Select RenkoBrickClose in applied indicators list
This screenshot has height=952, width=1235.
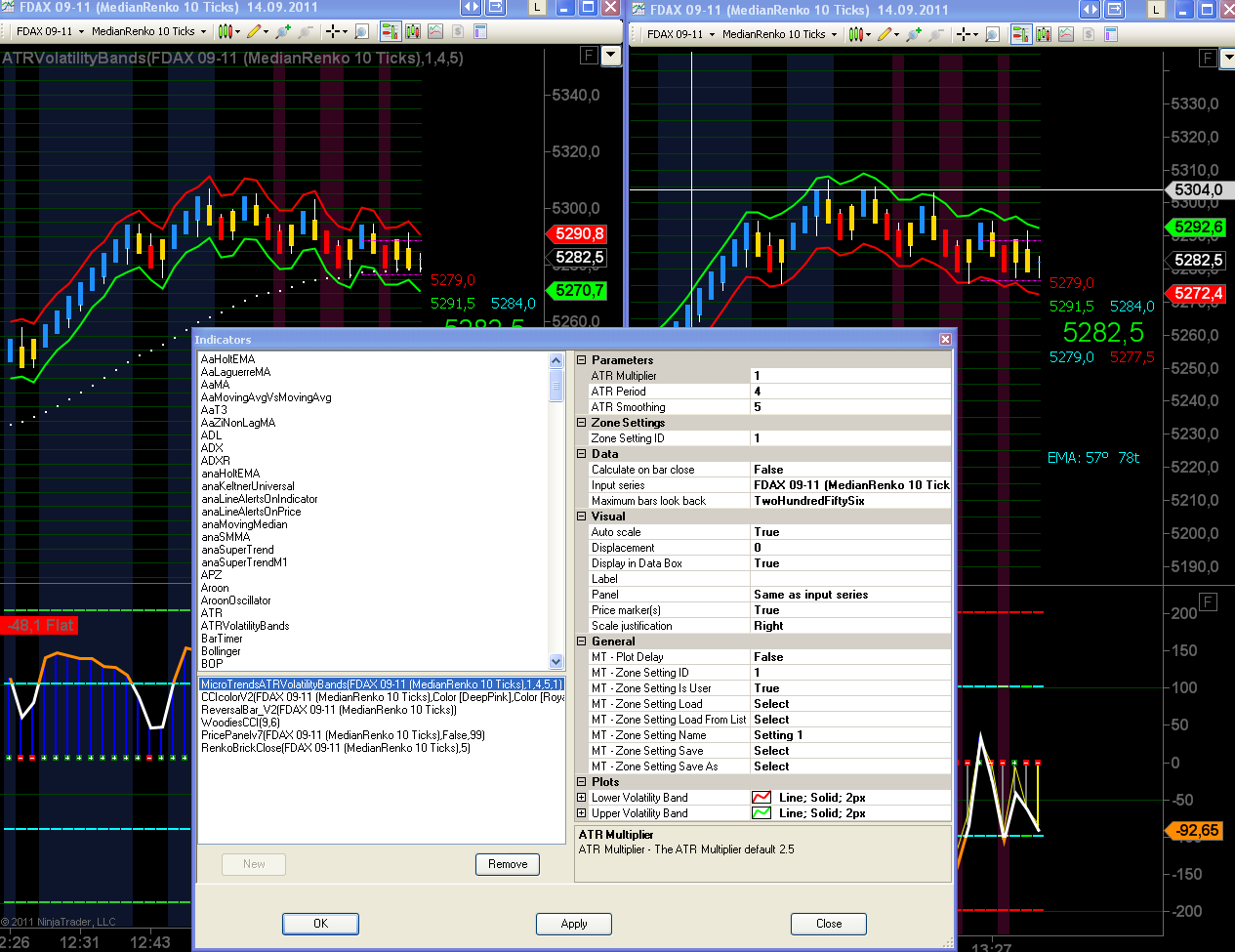point(336,748)
